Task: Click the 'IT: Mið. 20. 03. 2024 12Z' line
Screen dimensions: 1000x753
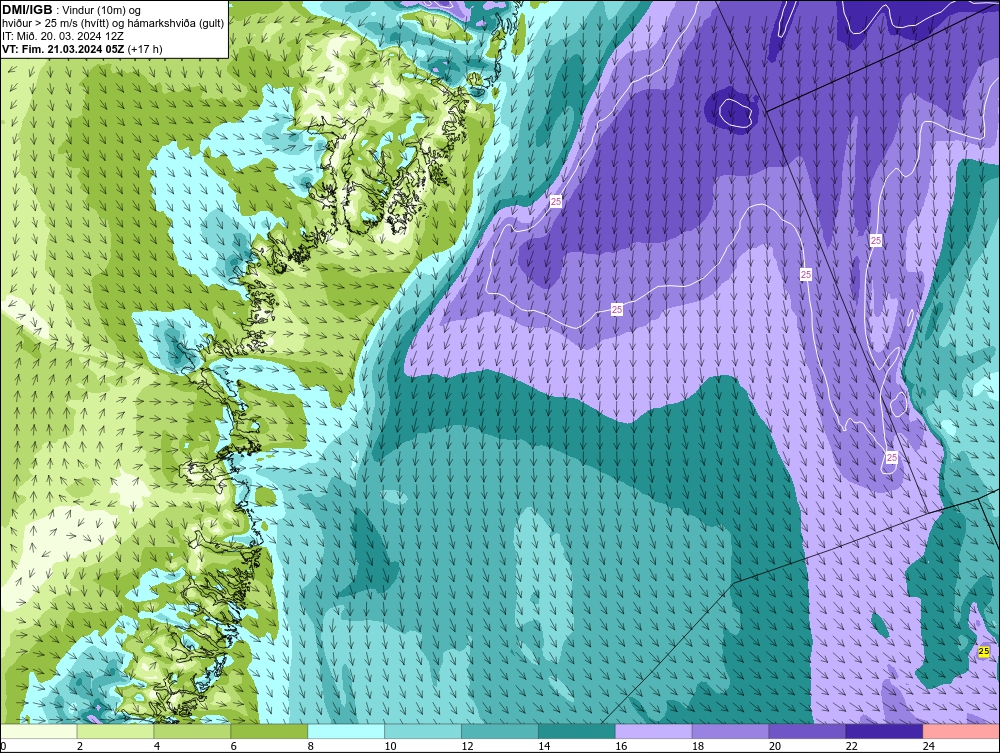Action: [x=62, y=36]
